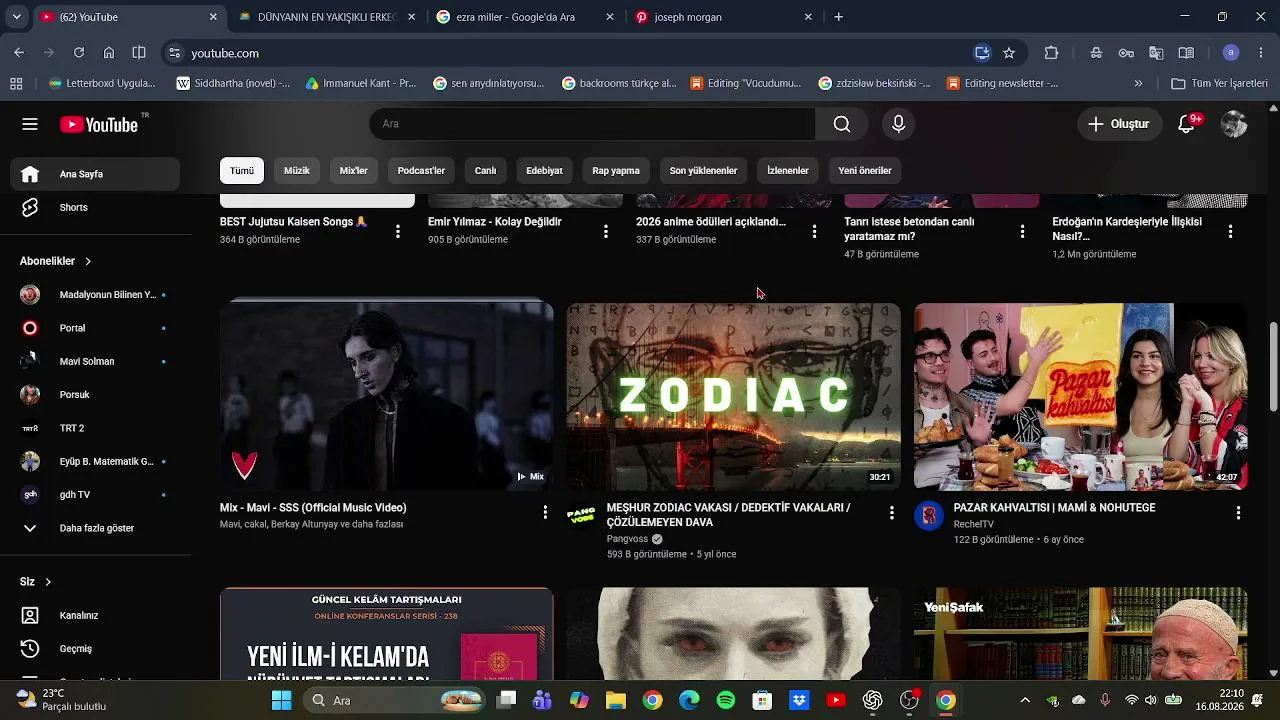Open options for PAZAR KAHVALTISI video
This screenshot has width=1280, height=720.
(x=1238, y=513)
